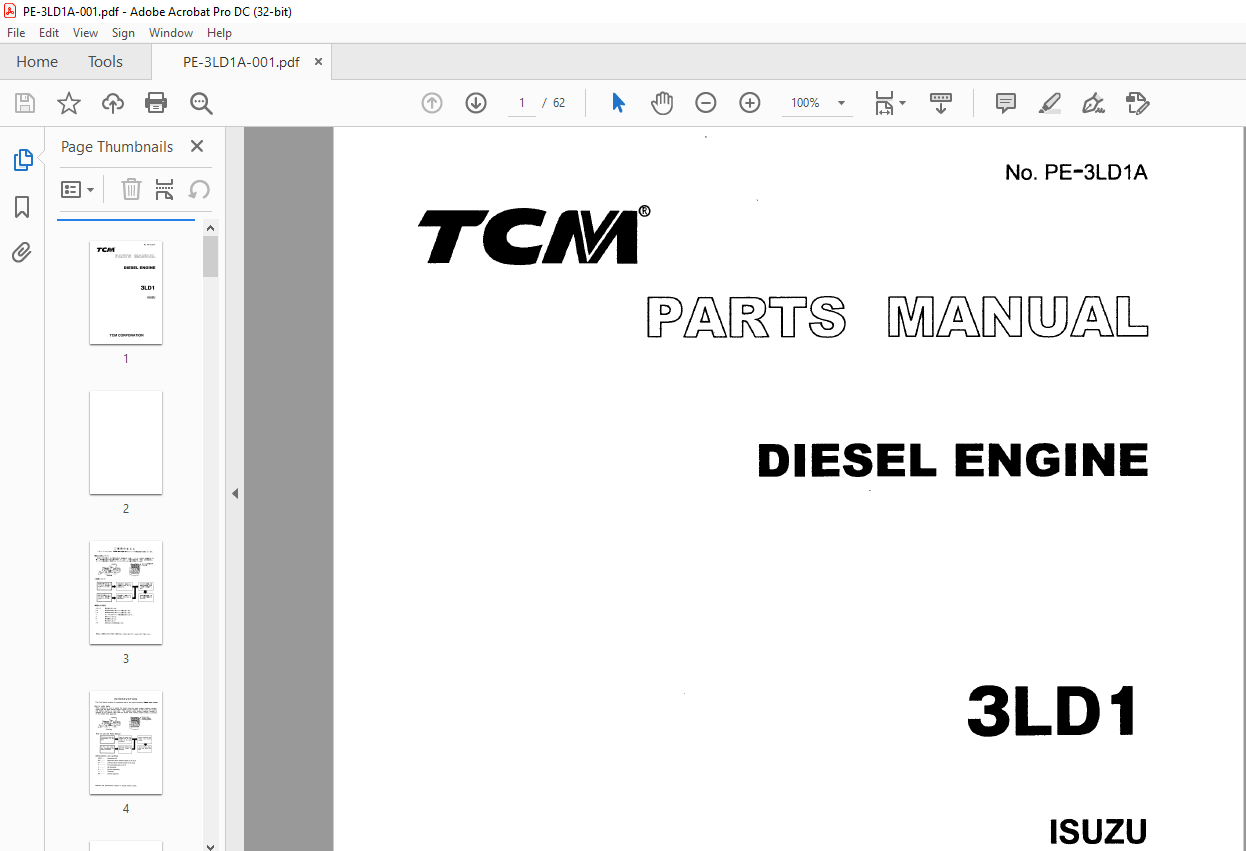Click the read mode keyboard-arrow icon
The image size is (1246, 851).
click(x=941, y=103)
